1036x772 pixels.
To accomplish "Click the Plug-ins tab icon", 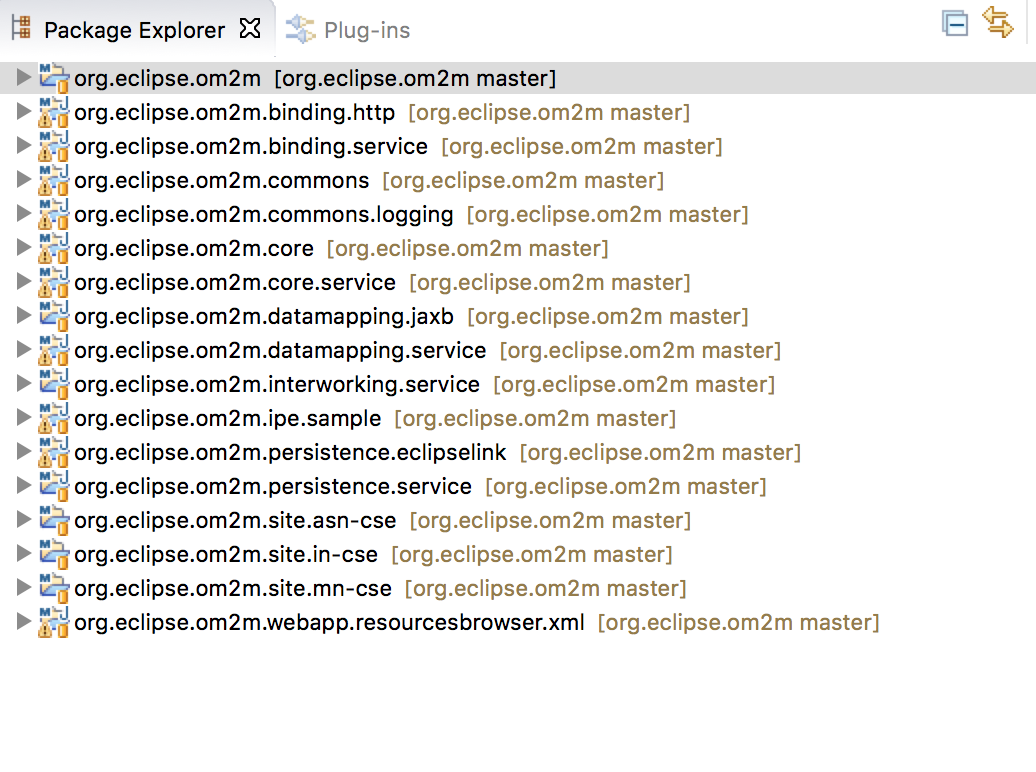I will pos(300,29).
